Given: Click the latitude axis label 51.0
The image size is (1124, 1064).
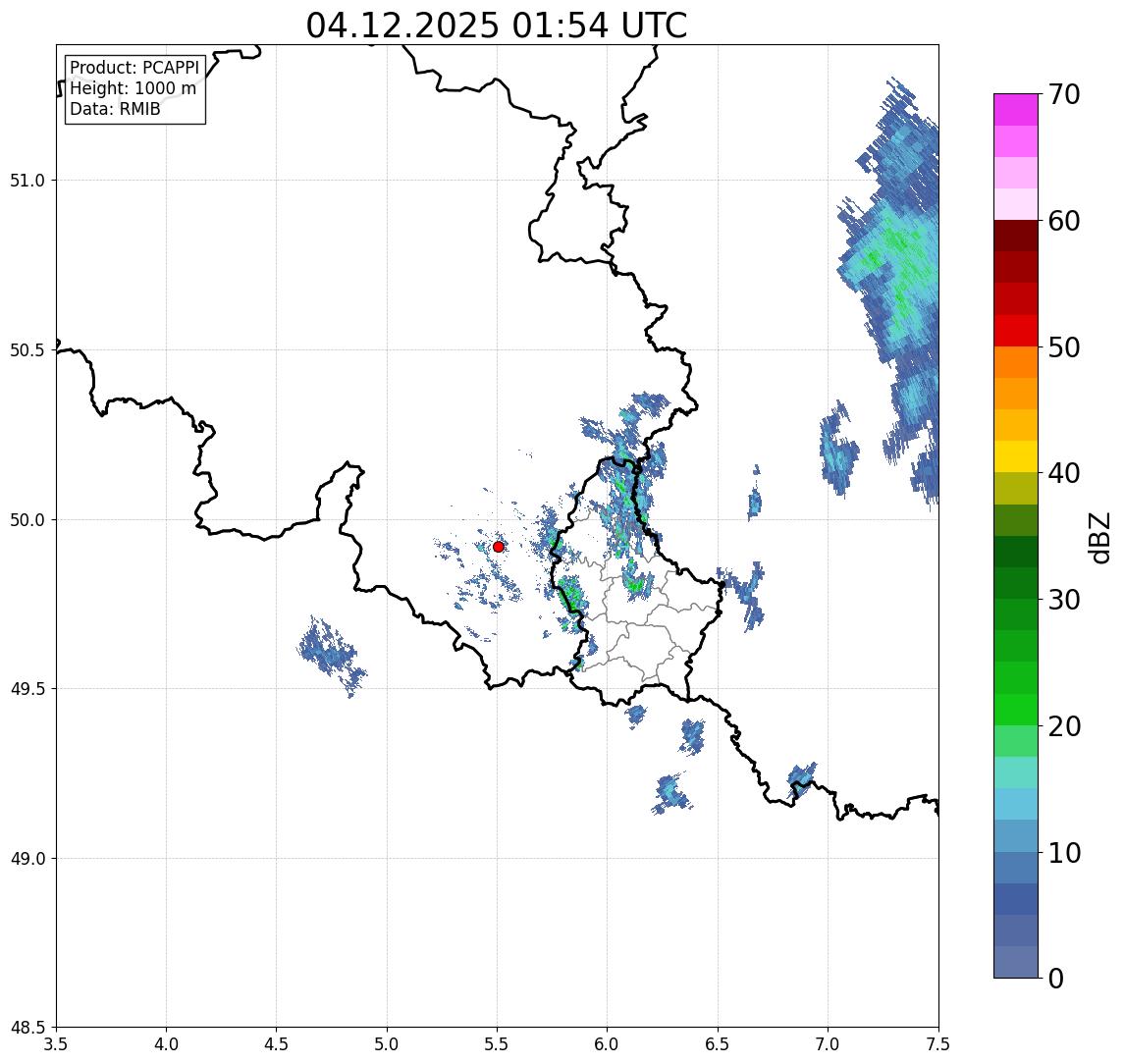Looking at the screenshot, I should coord(27,181).
